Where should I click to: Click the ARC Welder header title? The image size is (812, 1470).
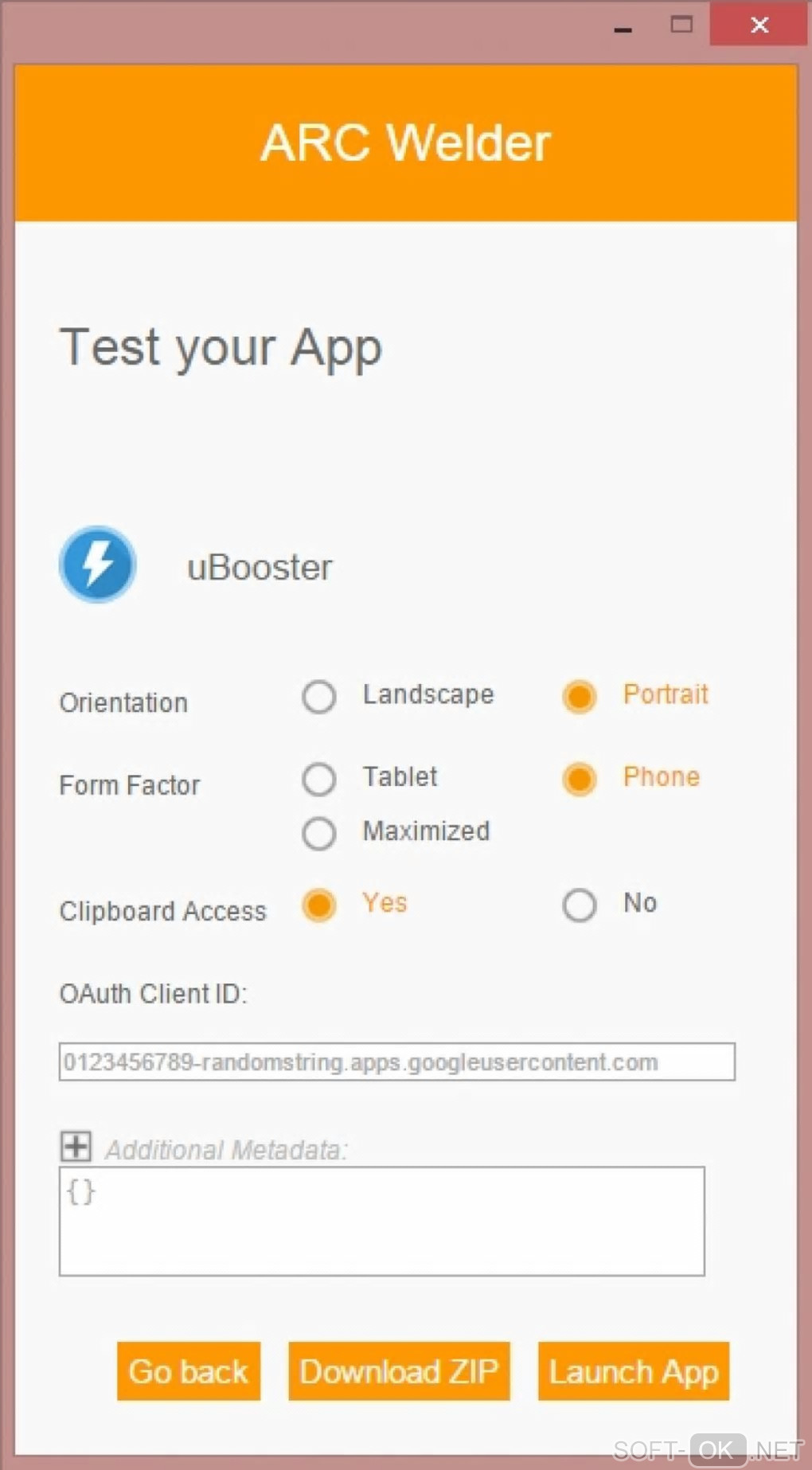point(405,143)
